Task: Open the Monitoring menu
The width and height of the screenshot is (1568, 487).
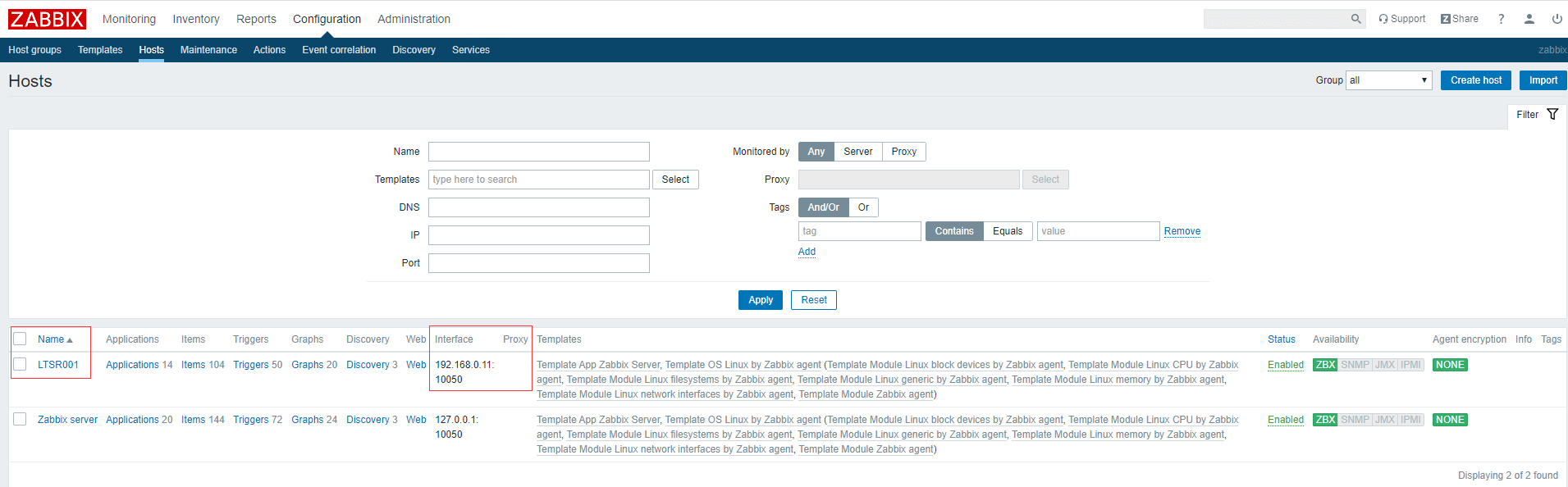Action: [129, 19]
